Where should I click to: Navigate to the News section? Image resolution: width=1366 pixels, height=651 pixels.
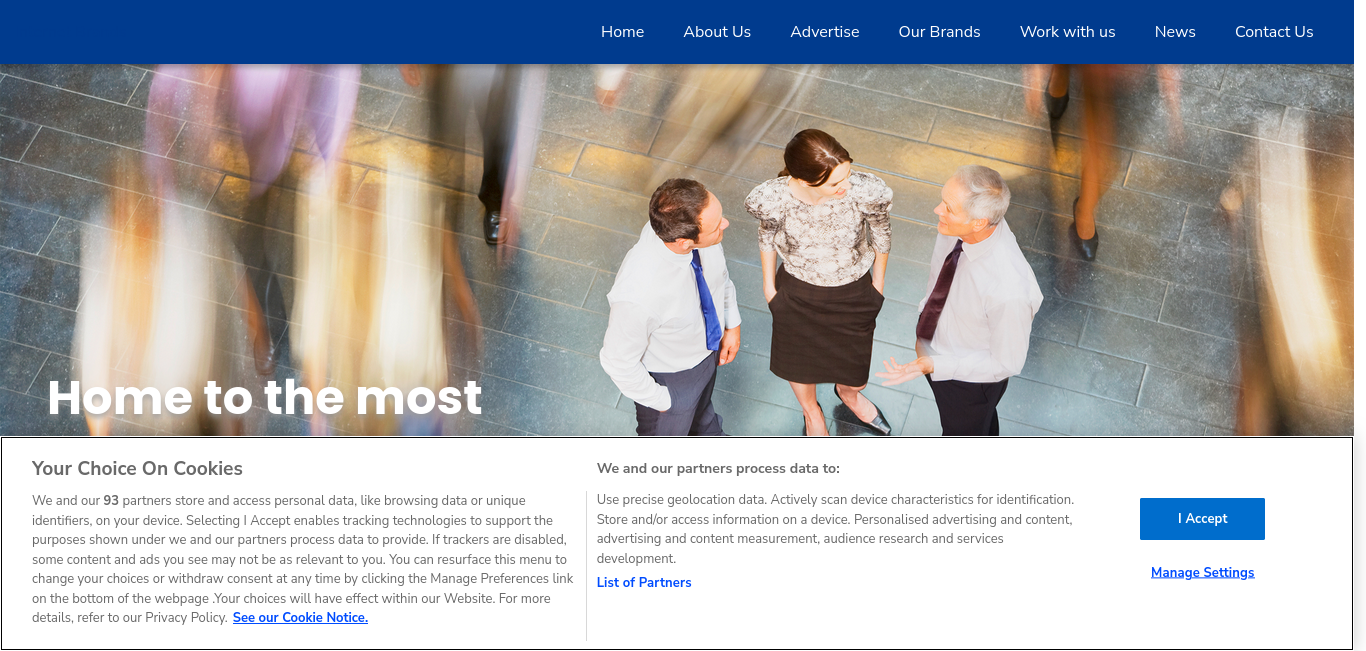pyautogui.click(x=1175, y=32)
